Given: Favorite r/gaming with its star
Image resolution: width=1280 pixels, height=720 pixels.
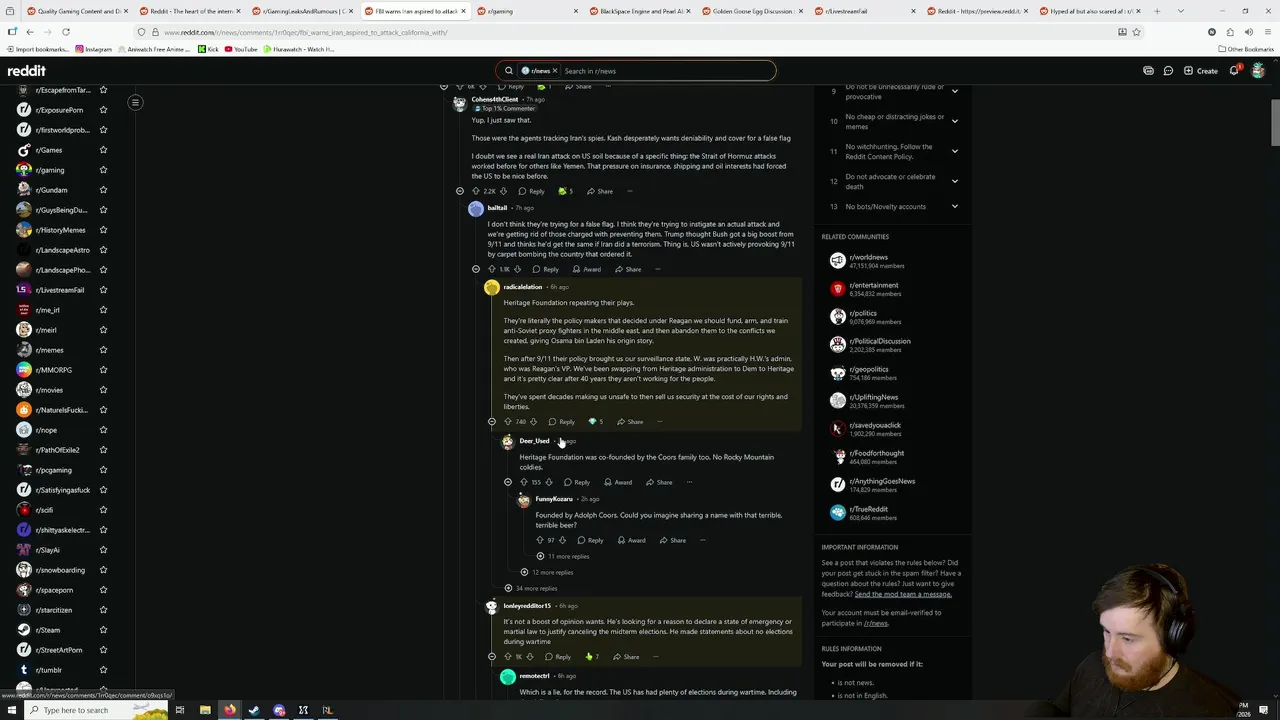Looking at the screenshot, I should coord(103,170).
